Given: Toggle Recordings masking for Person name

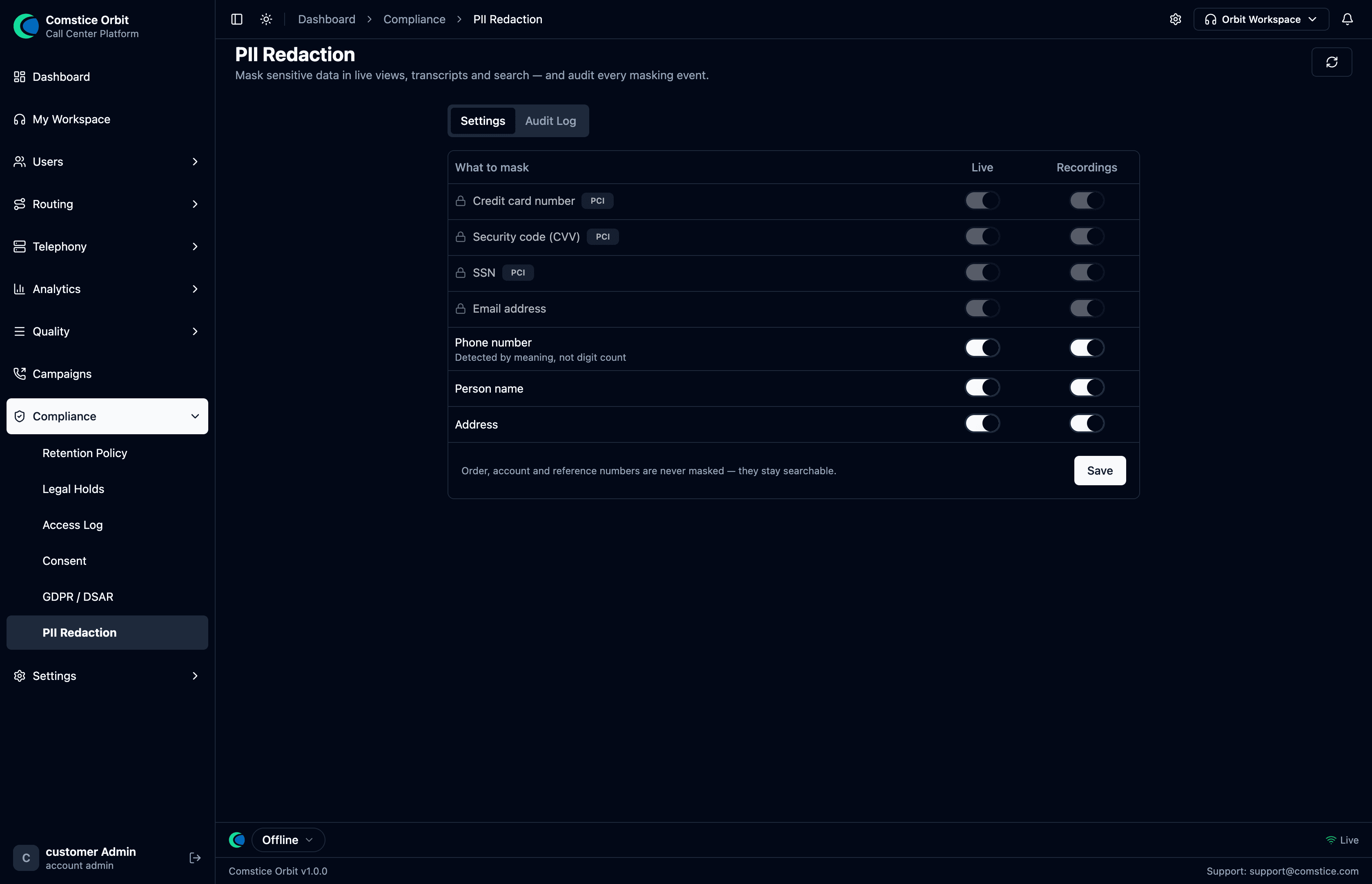Looking at the screenshot, I should [x=1087, y=387].
